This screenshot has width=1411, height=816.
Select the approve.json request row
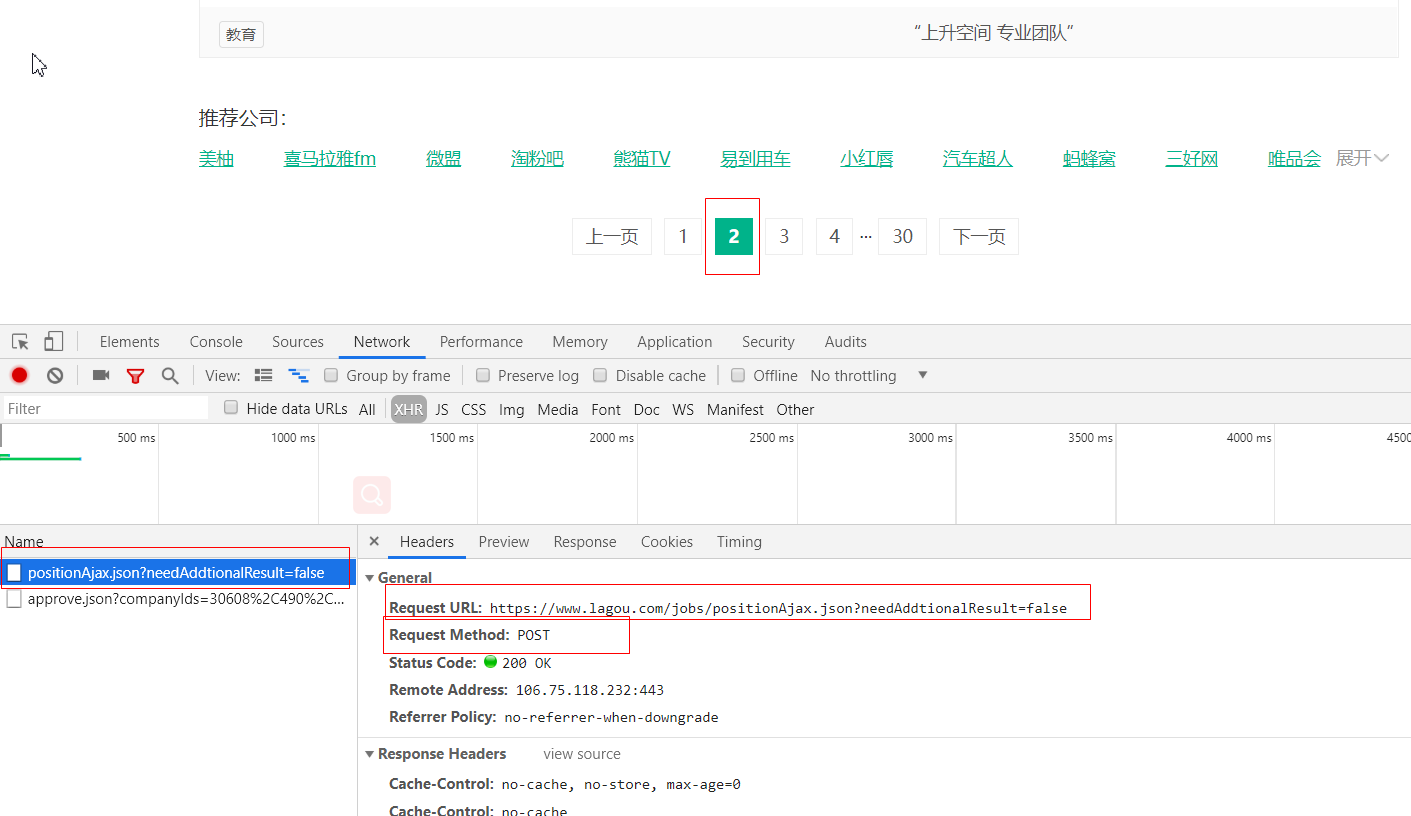click(178, 600)
